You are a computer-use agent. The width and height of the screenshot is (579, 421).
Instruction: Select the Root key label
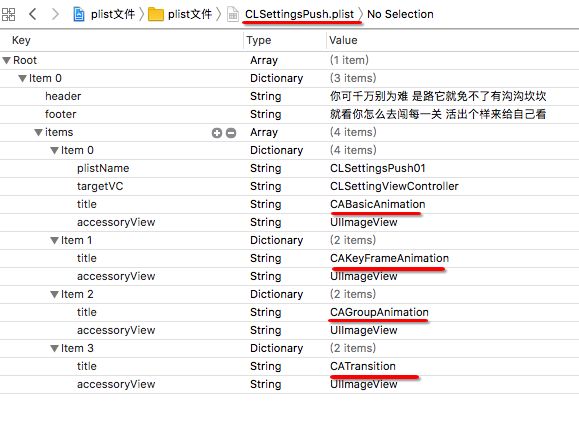click(x=25, y=60)
